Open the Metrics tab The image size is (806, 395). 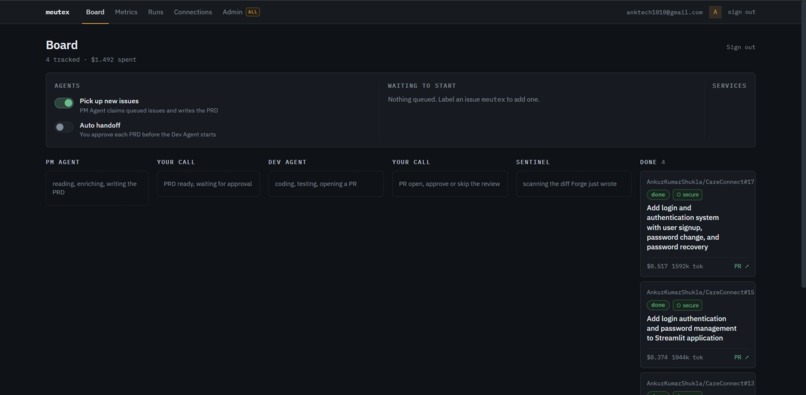click(x=126, y=12)
